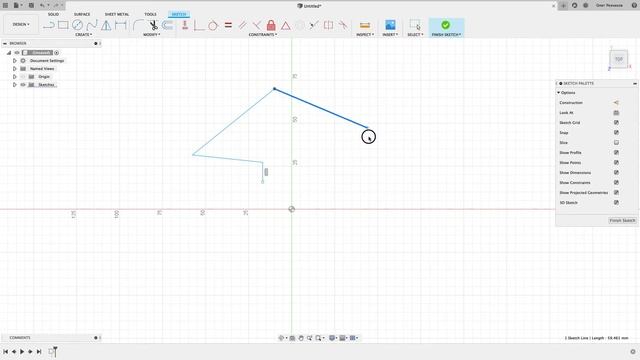
Task: Open the data panel grid icon
Action: click(6, 5)
